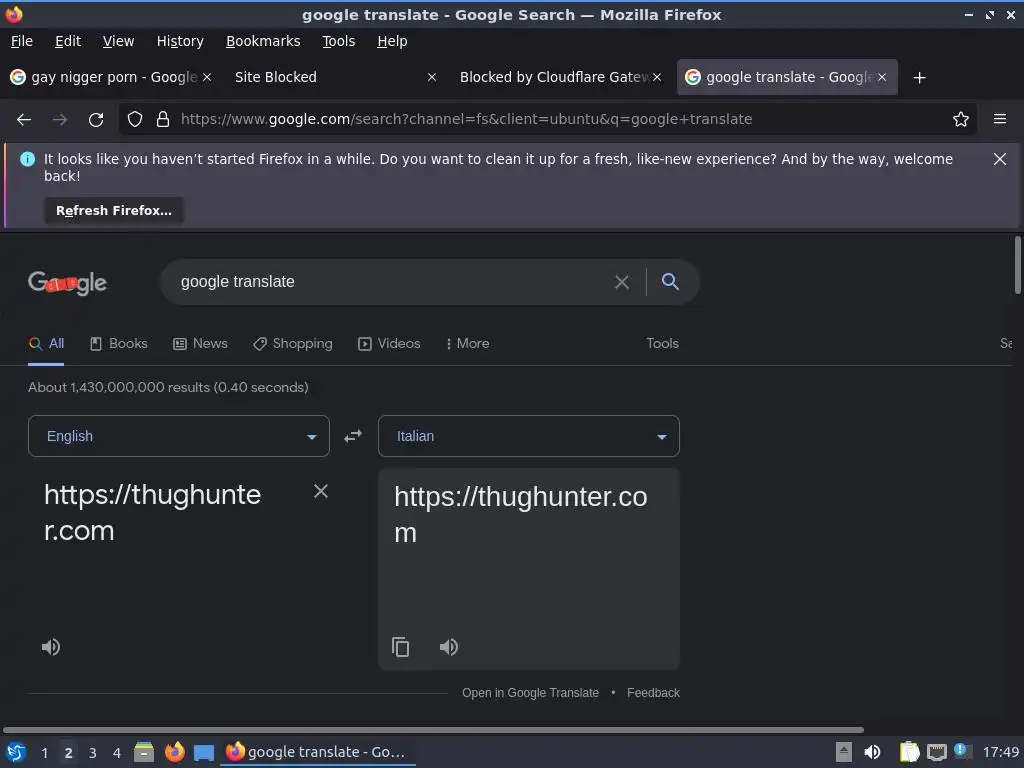
Task: Open the File menu
Action: (22, 41)
